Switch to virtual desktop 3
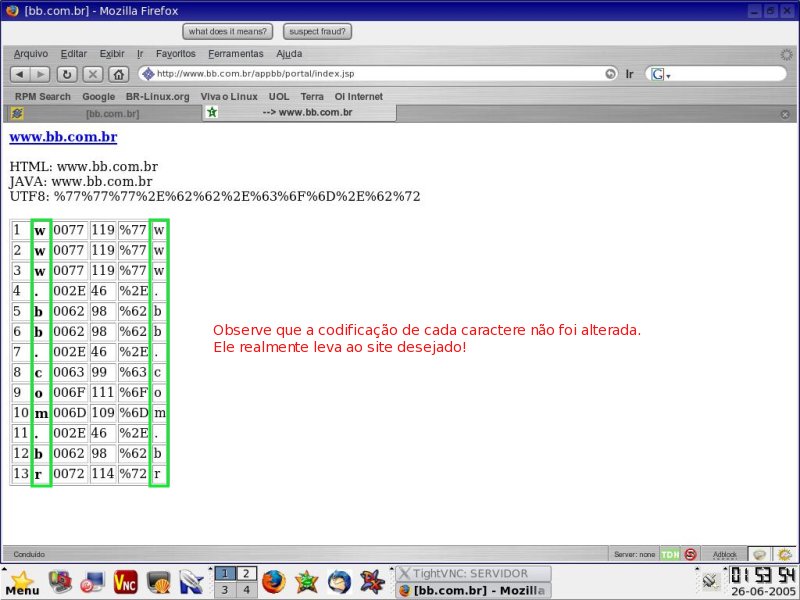 pos(225,590)
